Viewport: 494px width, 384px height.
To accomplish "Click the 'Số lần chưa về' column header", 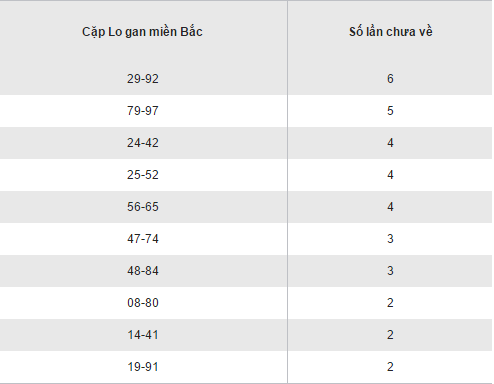I will pyautogui.click(x=391, y=32).
